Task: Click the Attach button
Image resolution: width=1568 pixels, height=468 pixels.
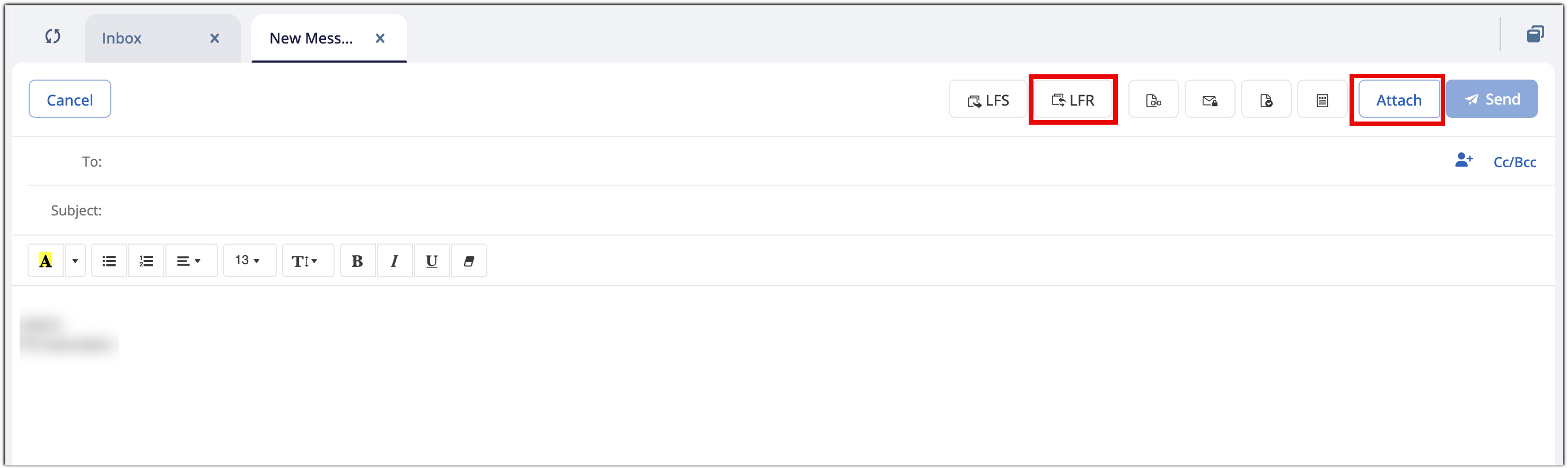Action: [x=1398, y=99]
